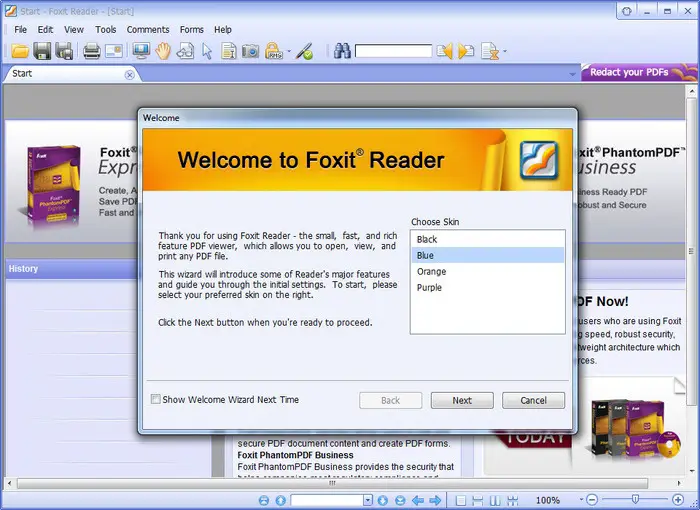Click the Zoom In plus button

coord(678,500)
